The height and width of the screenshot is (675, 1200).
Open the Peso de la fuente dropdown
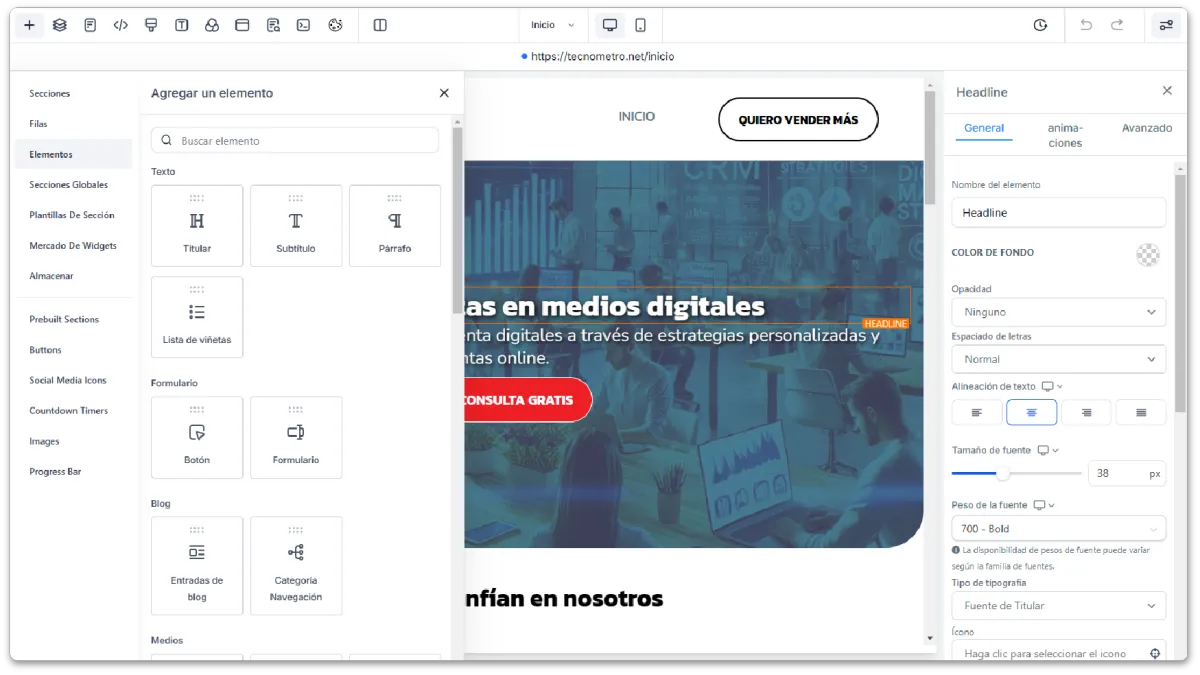(x=1059, y=528)
